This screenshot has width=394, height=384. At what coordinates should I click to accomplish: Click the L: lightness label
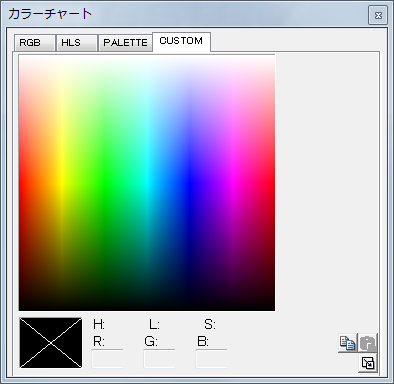[x=154, y=324]
